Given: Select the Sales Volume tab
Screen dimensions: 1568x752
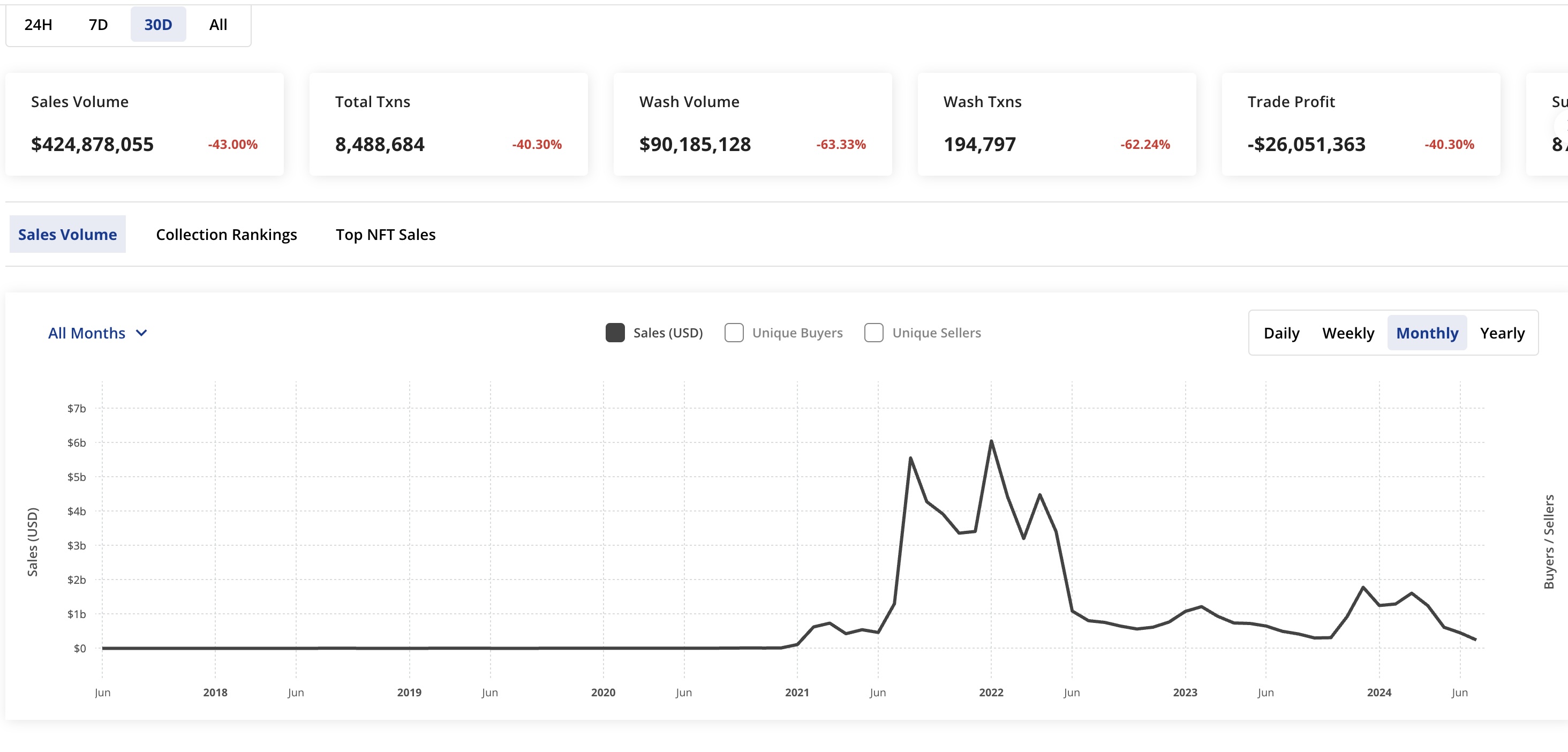Looking at the screenshot, I should tap(67, 235).
